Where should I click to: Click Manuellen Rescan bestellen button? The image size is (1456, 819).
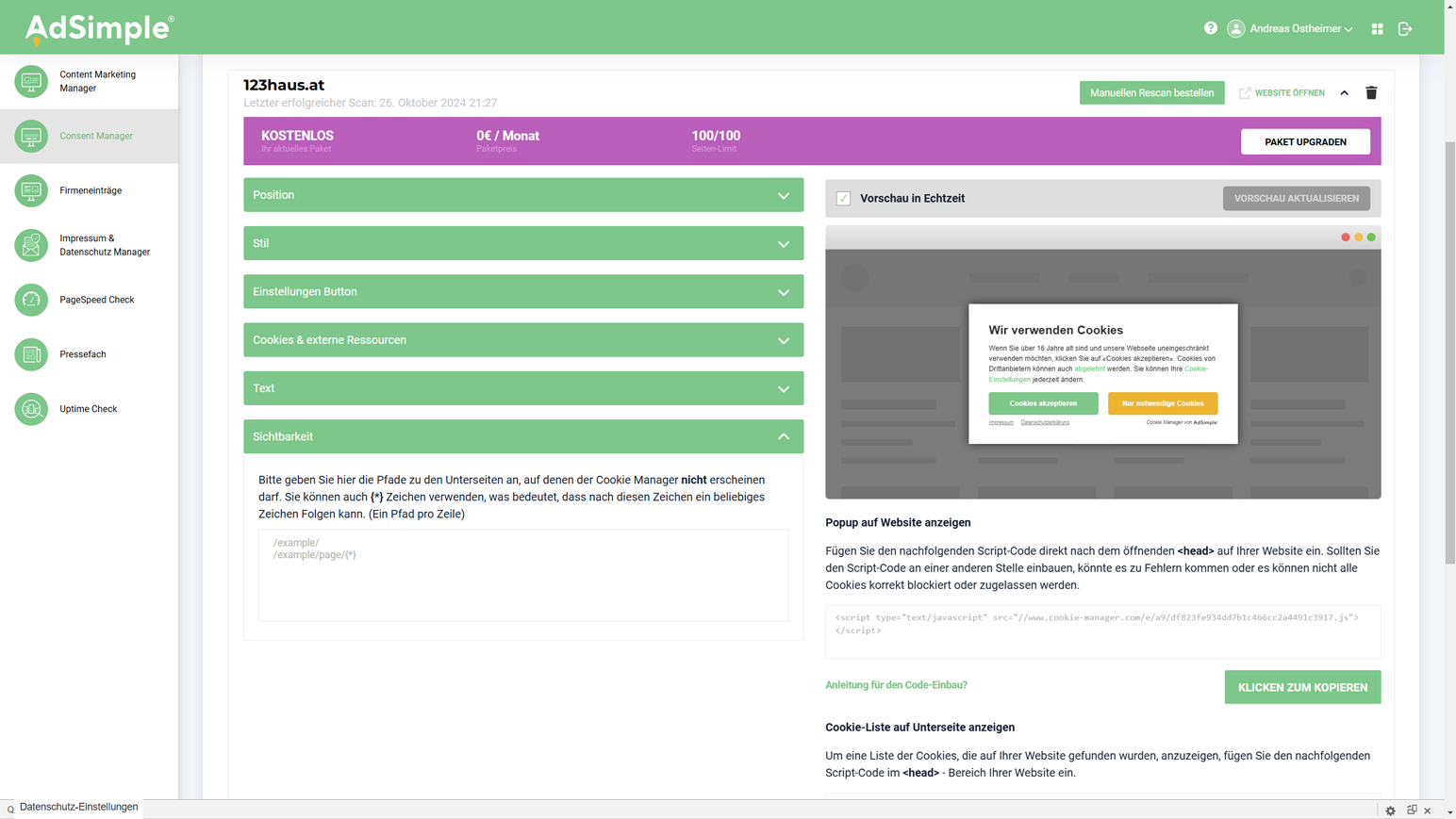1151,92
